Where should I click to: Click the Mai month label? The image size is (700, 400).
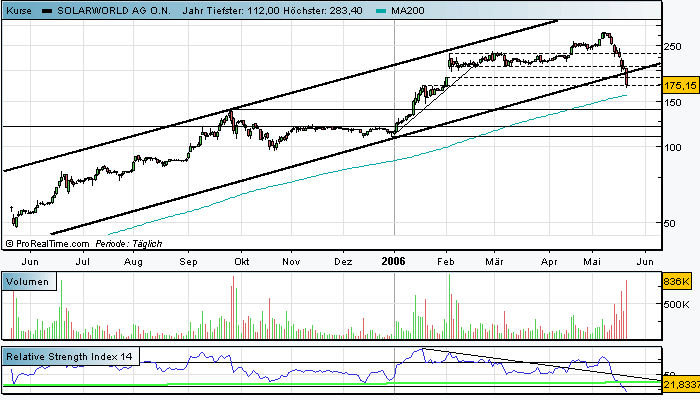[x=592, y=262]
